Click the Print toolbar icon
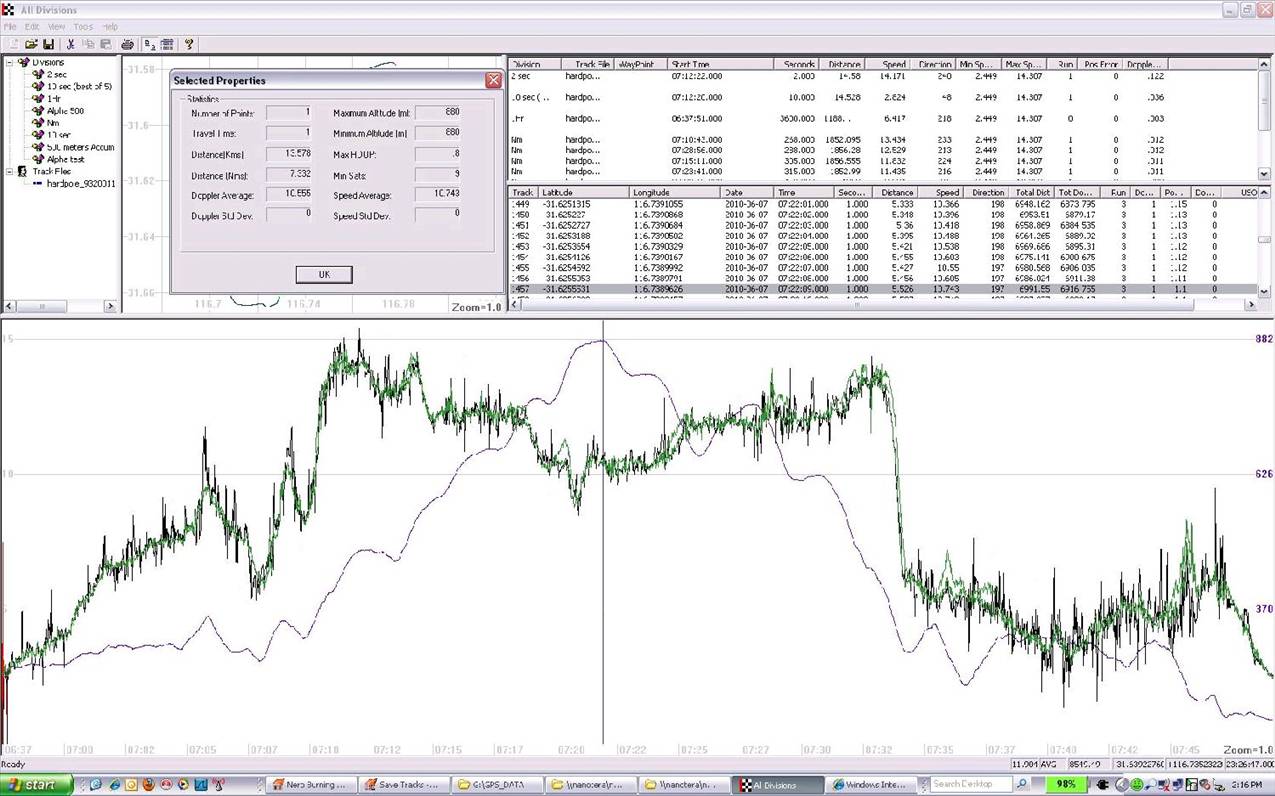 pos(127,44)
